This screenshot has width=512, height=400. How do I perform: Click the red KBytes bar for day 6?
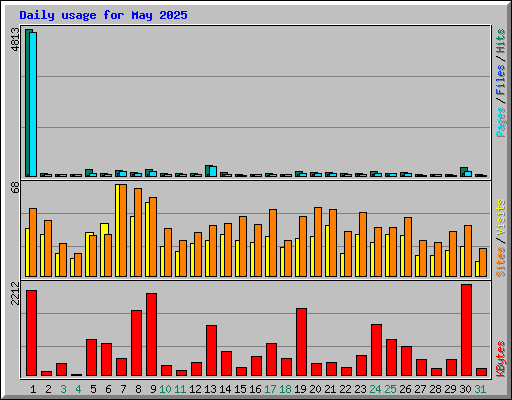click(106, 360)
